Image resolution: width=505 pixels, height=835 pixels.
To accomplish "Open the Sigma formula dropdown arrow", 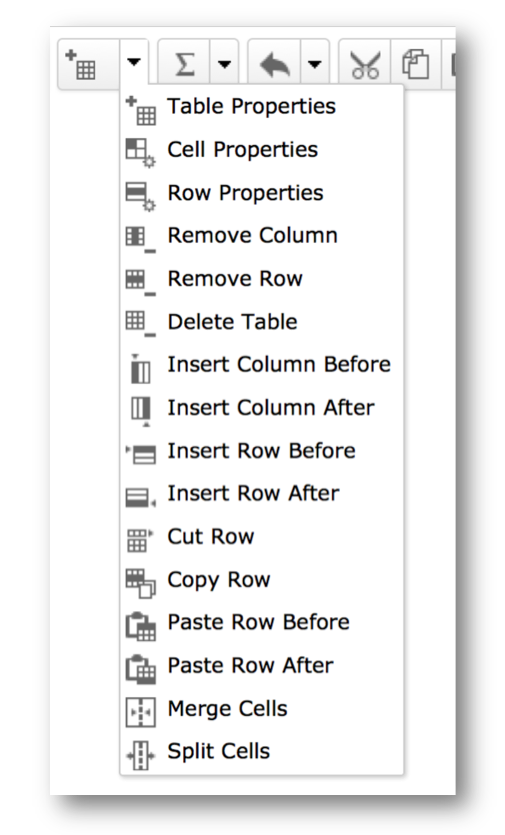I will click(224, 64).
